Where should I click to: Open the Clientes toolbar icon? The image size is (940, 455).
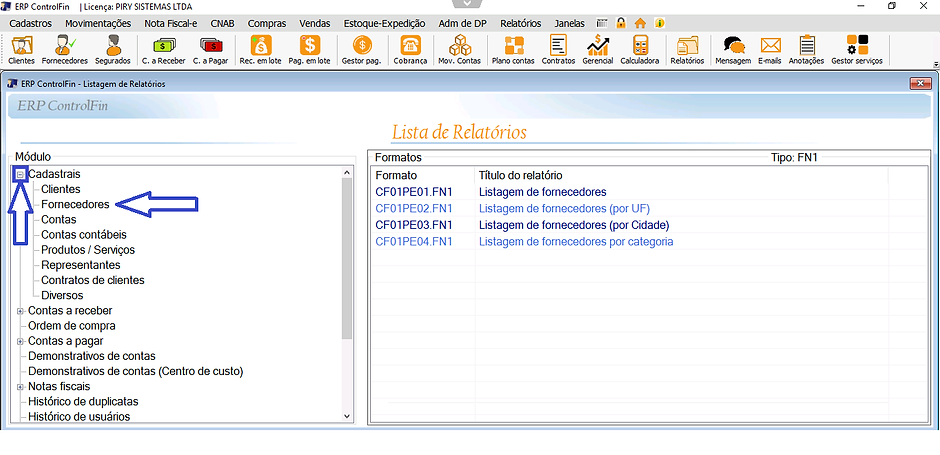coord(22,50)
